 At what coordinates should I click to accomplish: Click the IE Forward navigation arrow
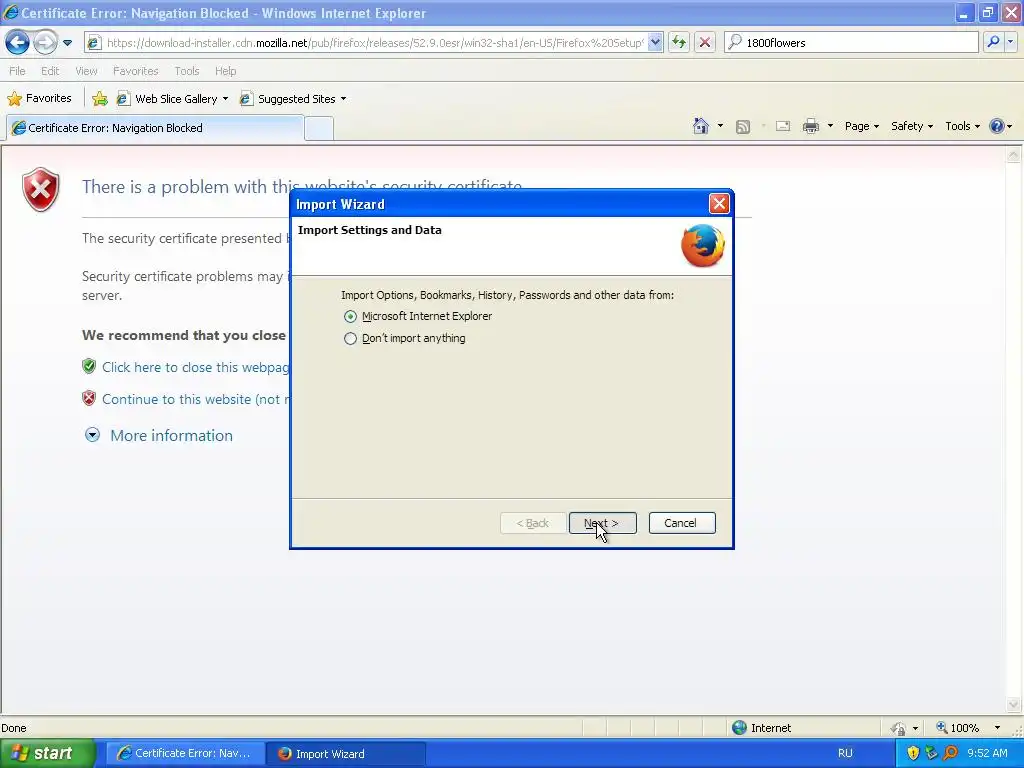(44, 43)
